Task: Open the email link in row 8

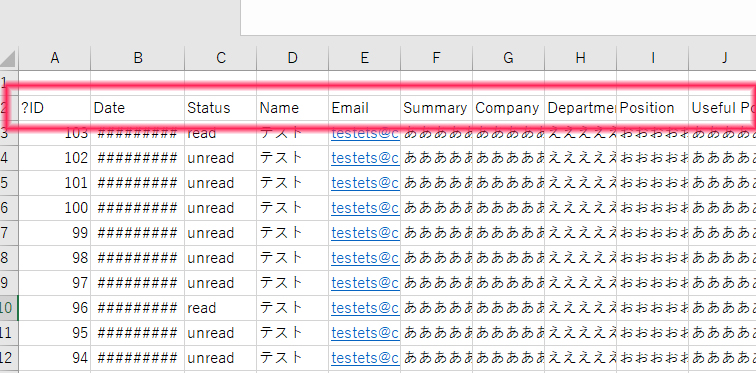Action: [365, 258]
